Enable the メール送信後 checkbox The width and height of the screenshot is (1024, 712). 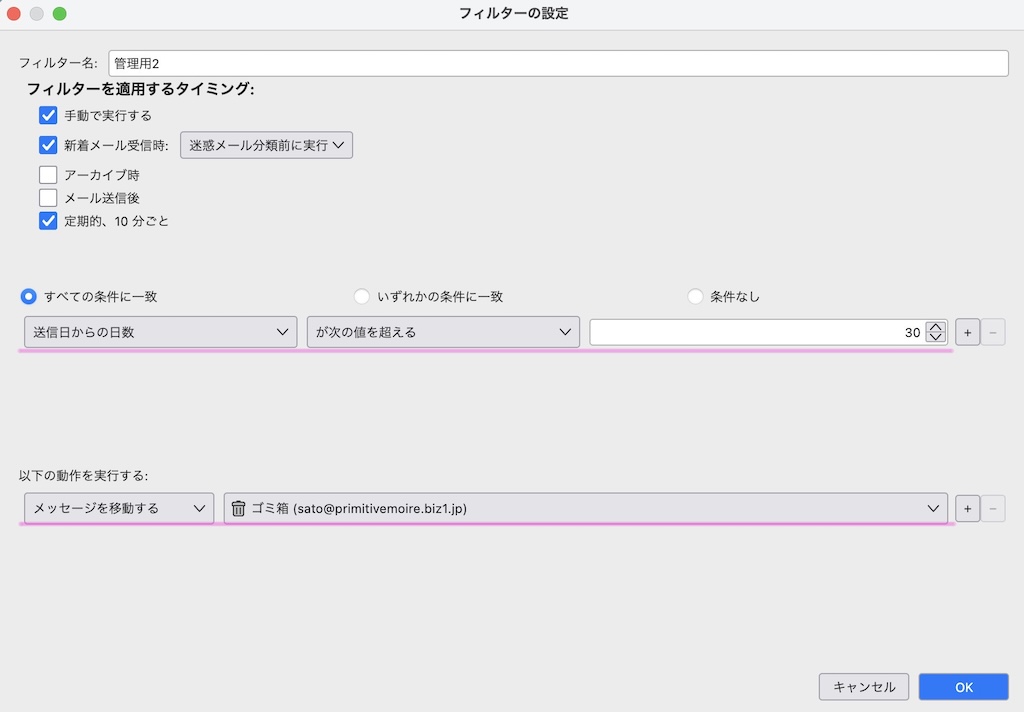[x=48, y=198]
